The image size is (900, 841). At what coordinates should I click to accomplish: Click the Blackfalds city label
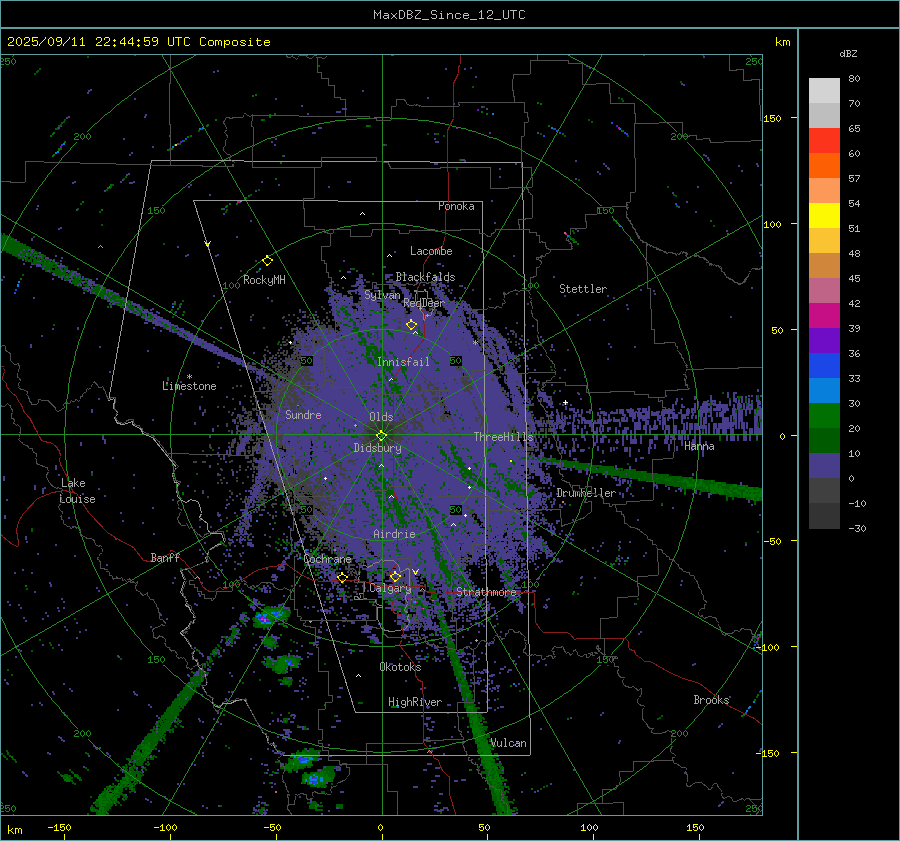point(425,277)
